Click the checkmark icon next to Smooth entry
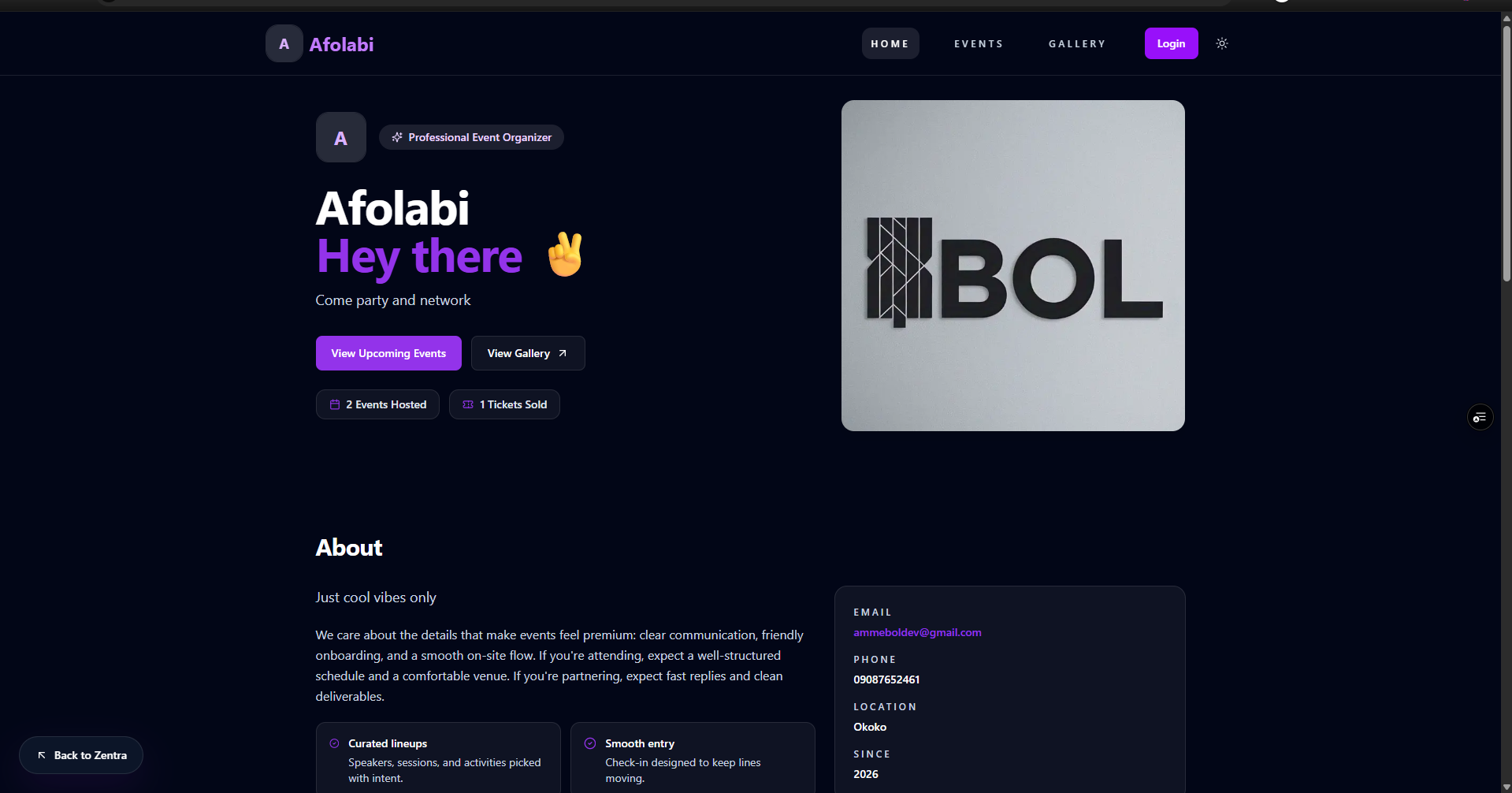 (x=590, y=743)
